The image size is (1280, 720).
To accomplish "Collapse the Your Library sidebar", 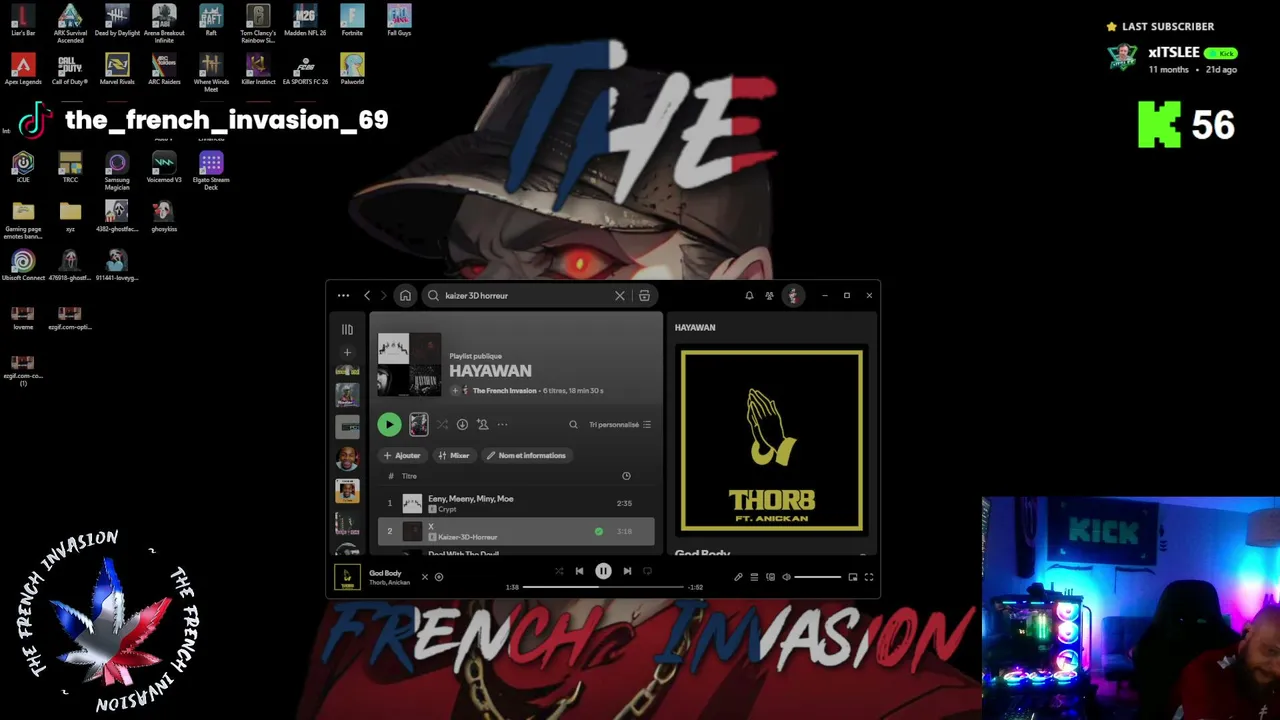I will point(347,329).
